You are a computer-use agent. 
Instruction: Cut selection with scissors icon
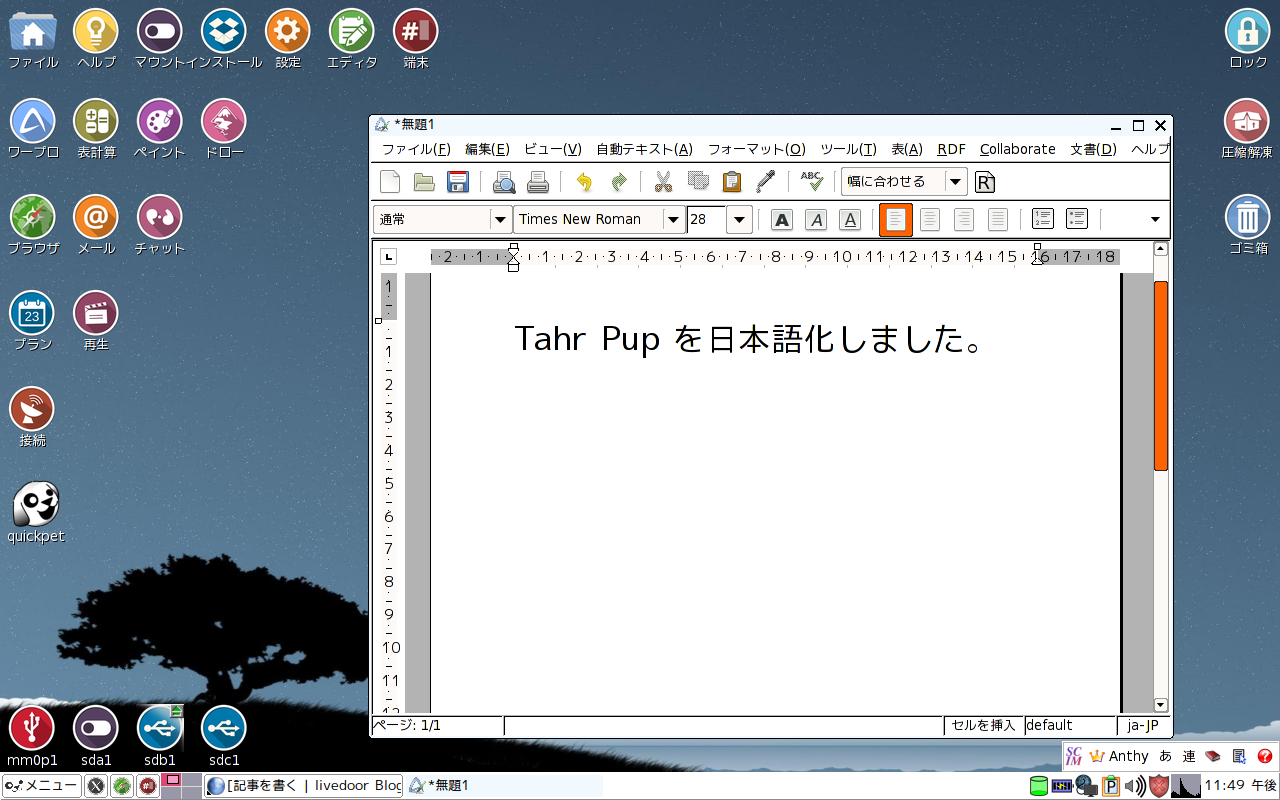pyautogui.click(x=663, y=182)
